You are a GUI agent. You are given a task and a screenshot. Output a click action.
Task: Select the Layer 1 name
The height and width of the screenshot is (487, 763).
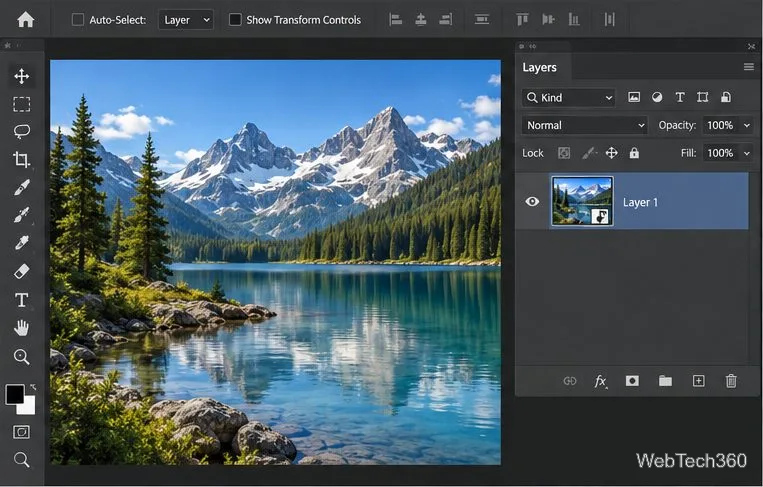pos(640,202)
